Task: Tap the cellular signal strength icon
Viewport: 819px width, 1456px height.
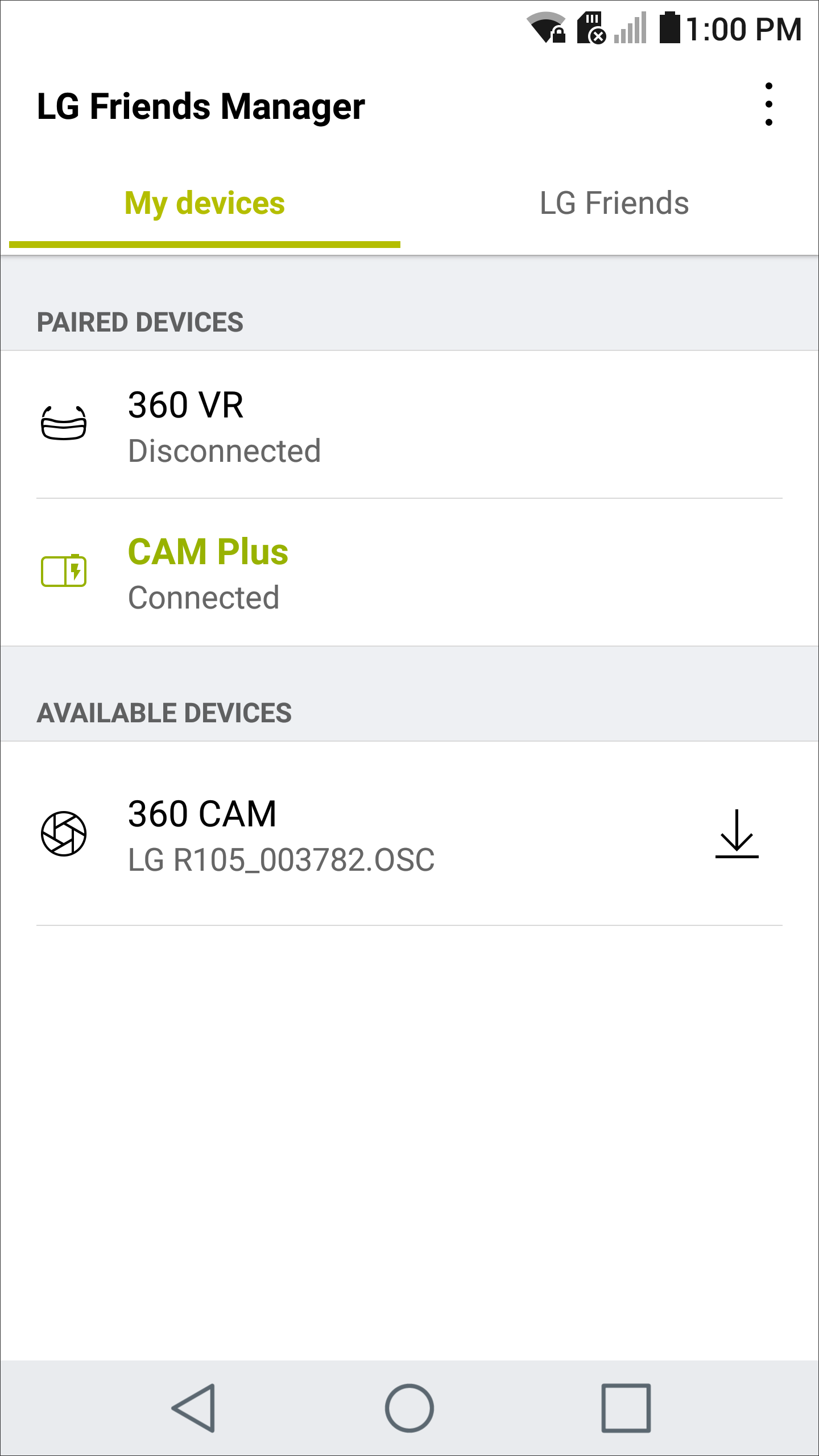Action: click(x=630, y=27)
